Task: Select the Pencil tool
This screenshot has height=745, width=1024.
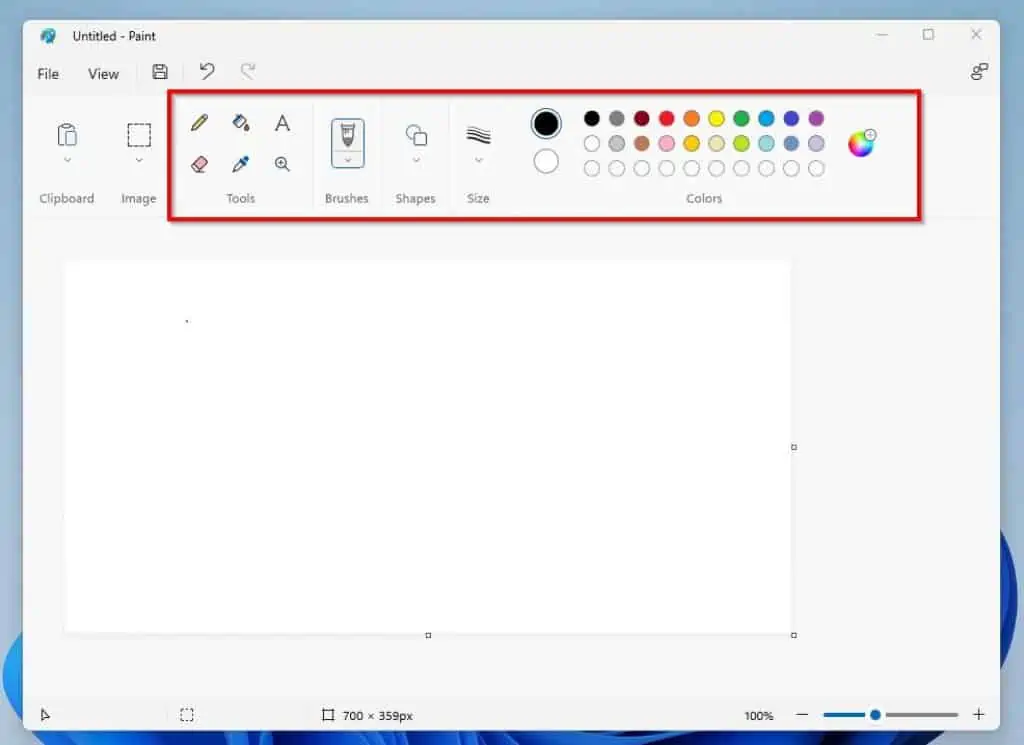Action: point(199,123)
